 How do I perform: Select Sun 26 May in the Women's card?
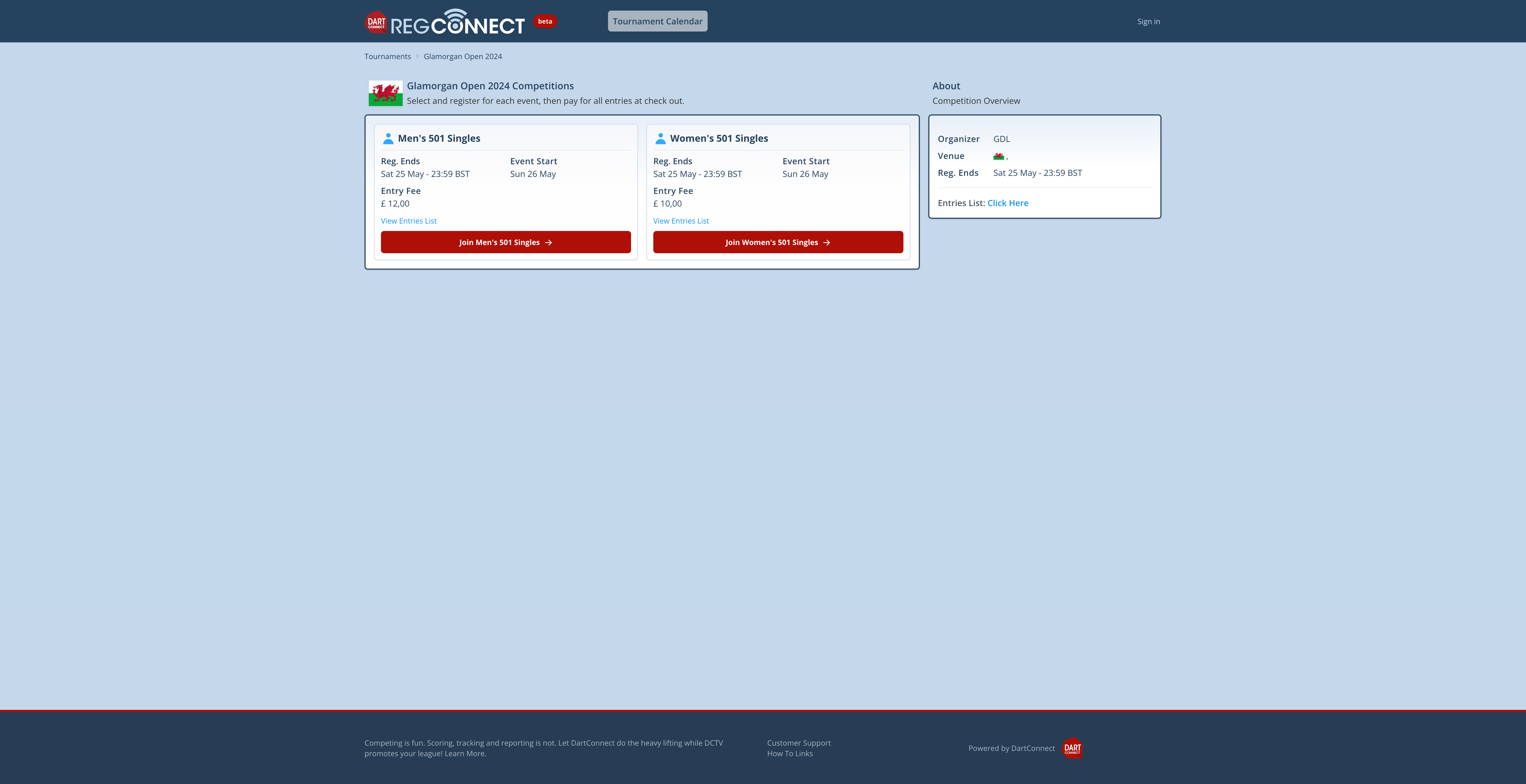coord(806,174)
